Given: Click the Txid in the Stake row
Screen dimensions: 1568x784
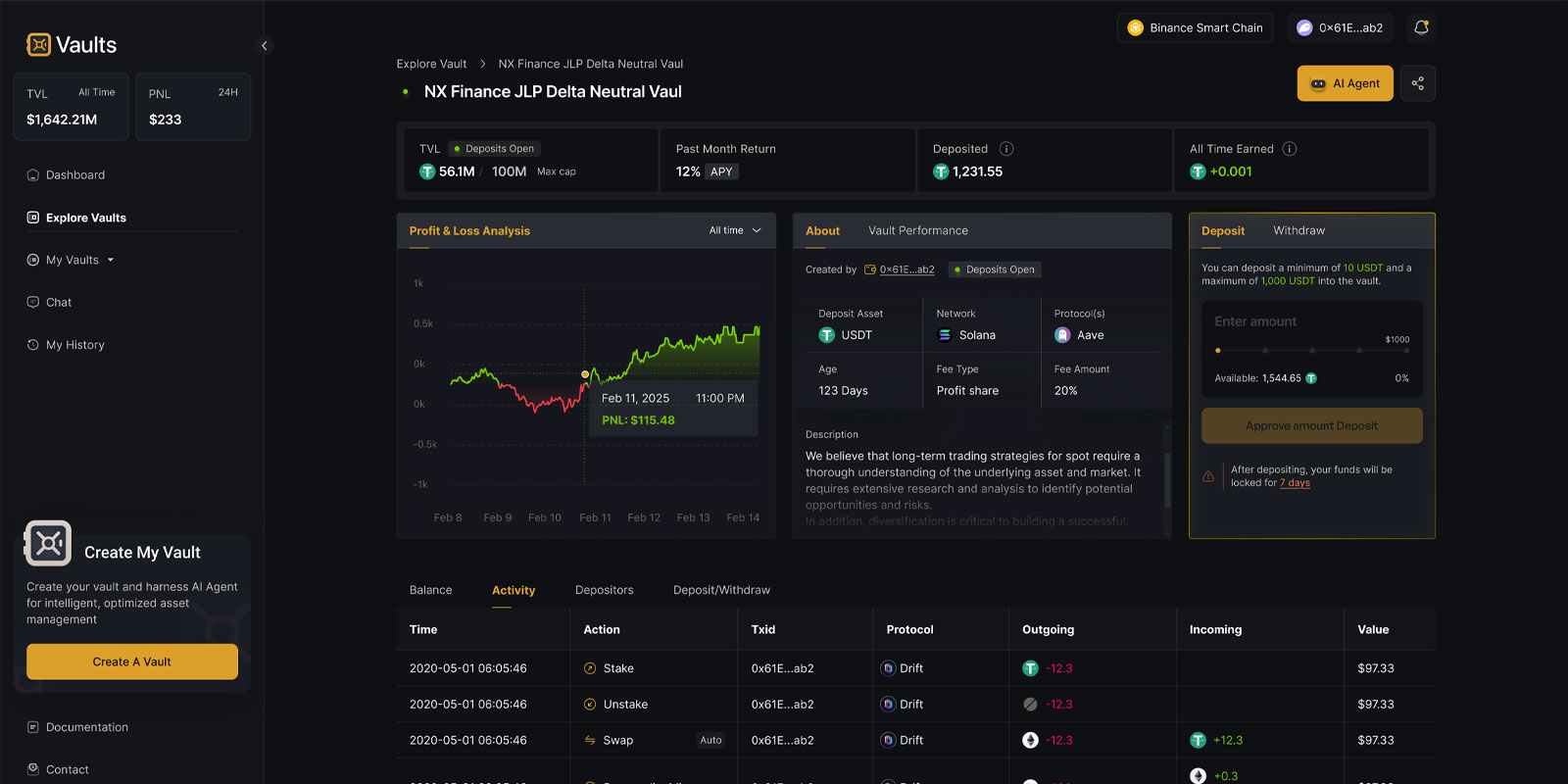Looking at the screenshot, I should point(782,668).
